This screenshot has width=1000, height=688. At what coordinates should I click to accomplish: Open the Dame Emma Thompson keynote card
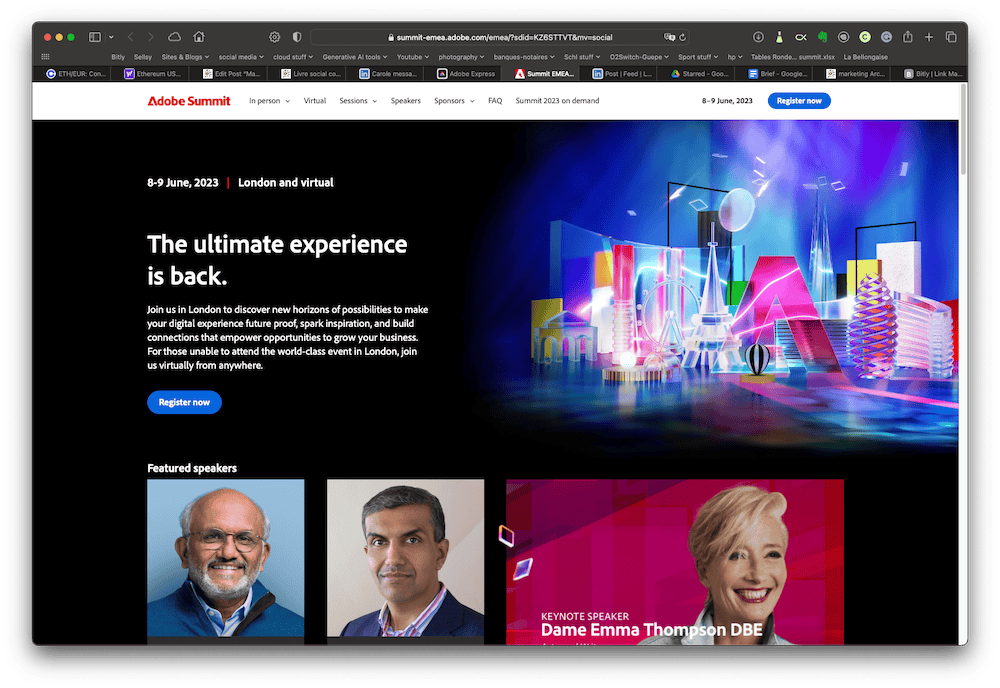click(x=675, y=562)
